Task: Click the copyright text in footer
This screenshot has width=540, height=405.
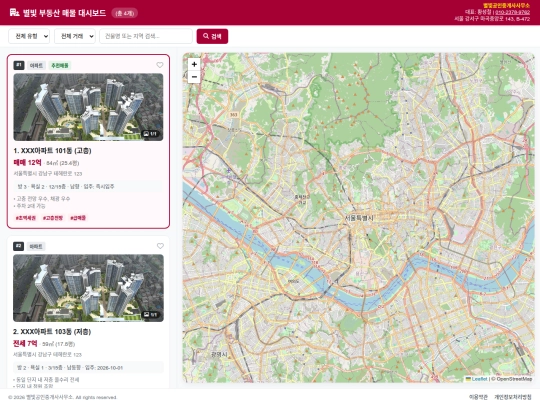Action: 62,397
